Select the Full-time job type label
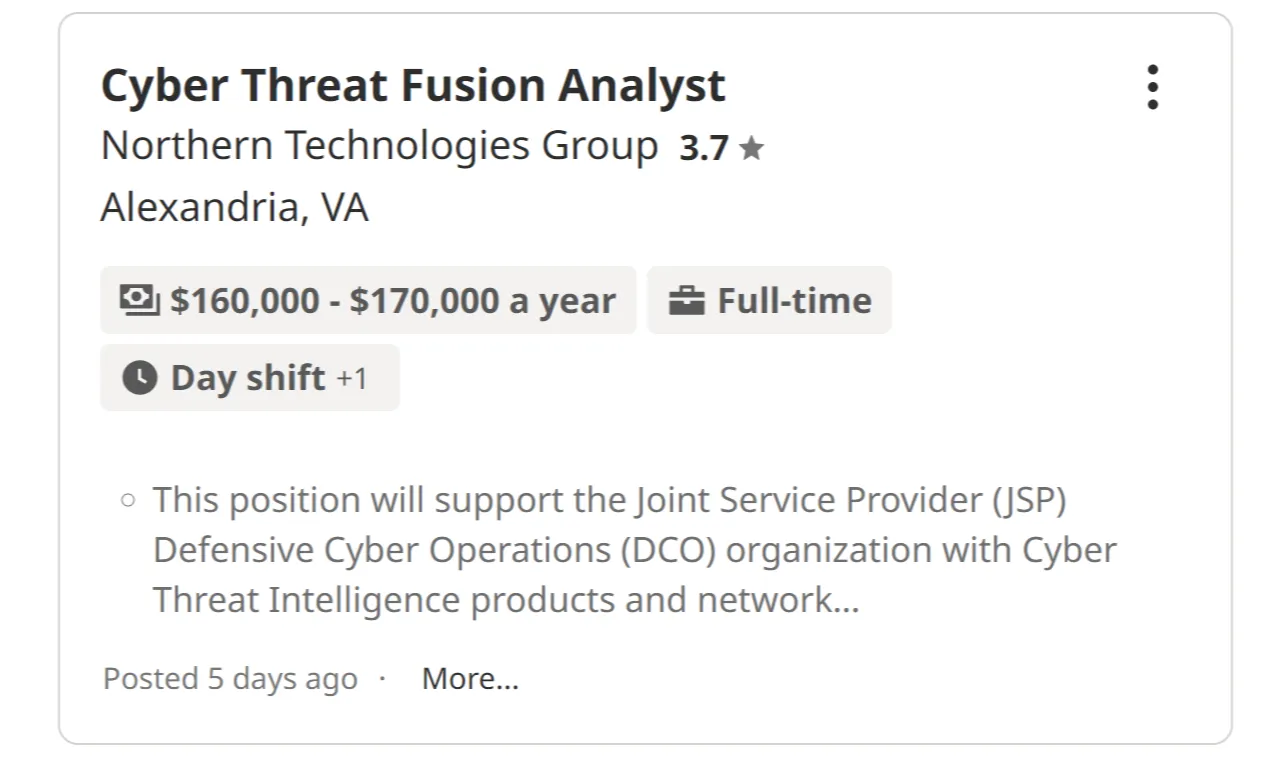1281x764 pixels. coord(794,300)
